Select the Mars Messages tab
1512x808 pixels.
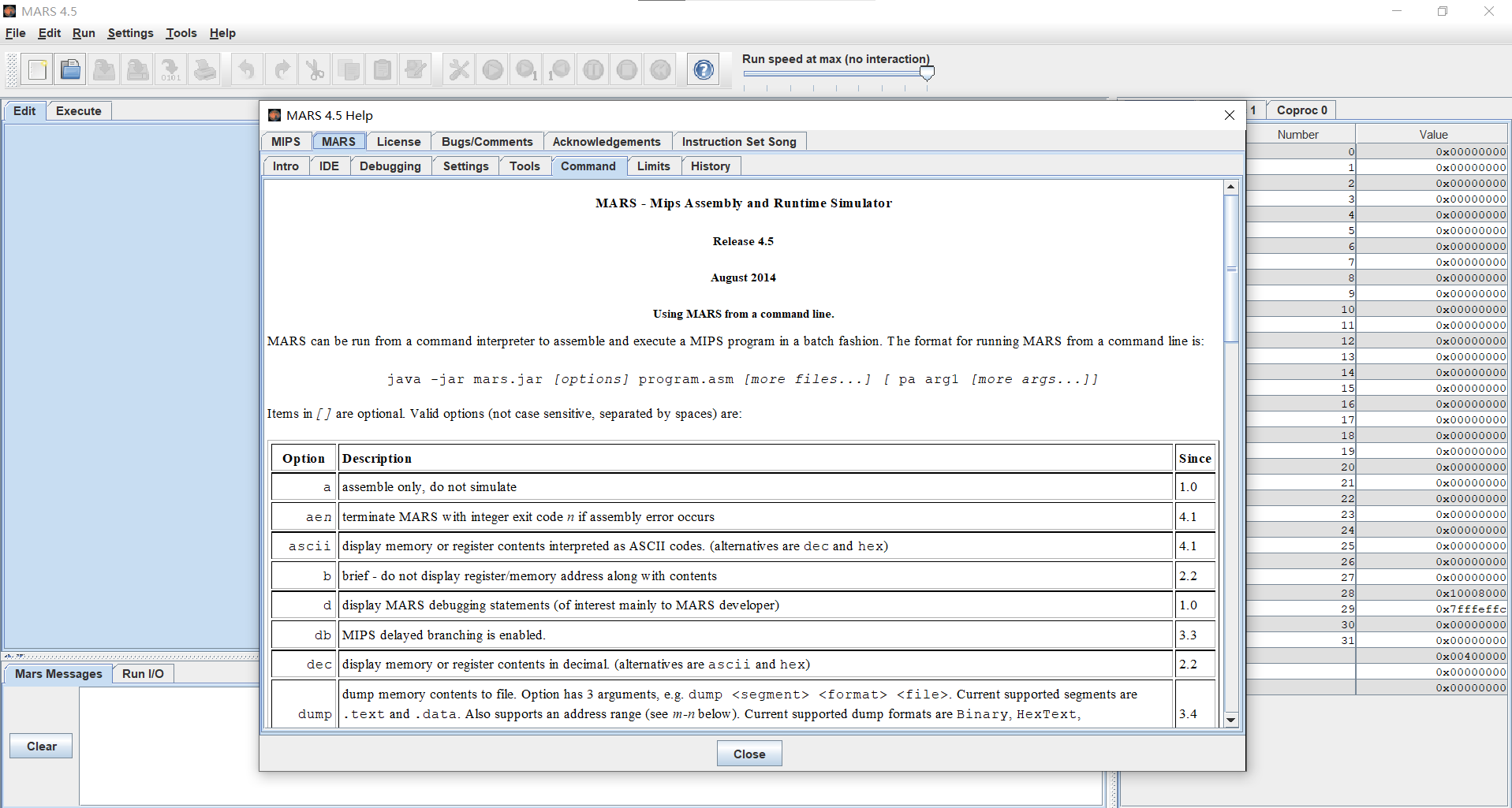58,674
